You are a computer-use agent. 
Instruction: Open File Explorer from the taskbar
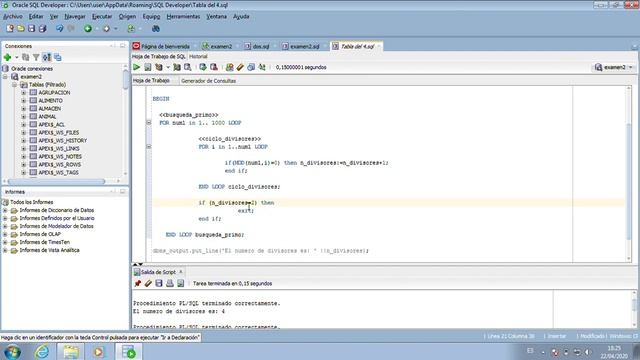coord(71,351)
